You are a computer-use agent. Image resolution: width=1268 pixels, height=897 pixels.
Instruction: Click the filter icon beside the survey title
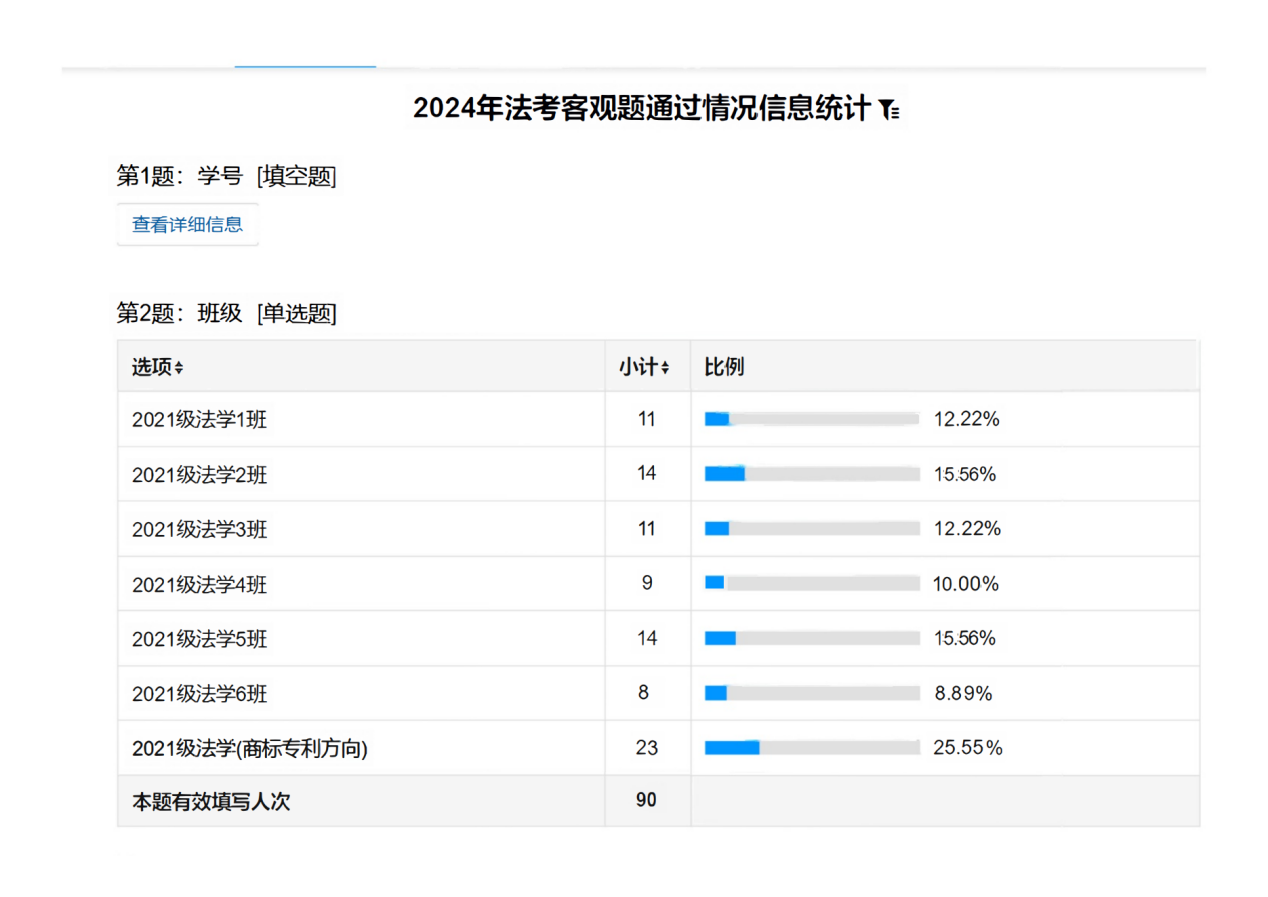[x=889, y=110]
